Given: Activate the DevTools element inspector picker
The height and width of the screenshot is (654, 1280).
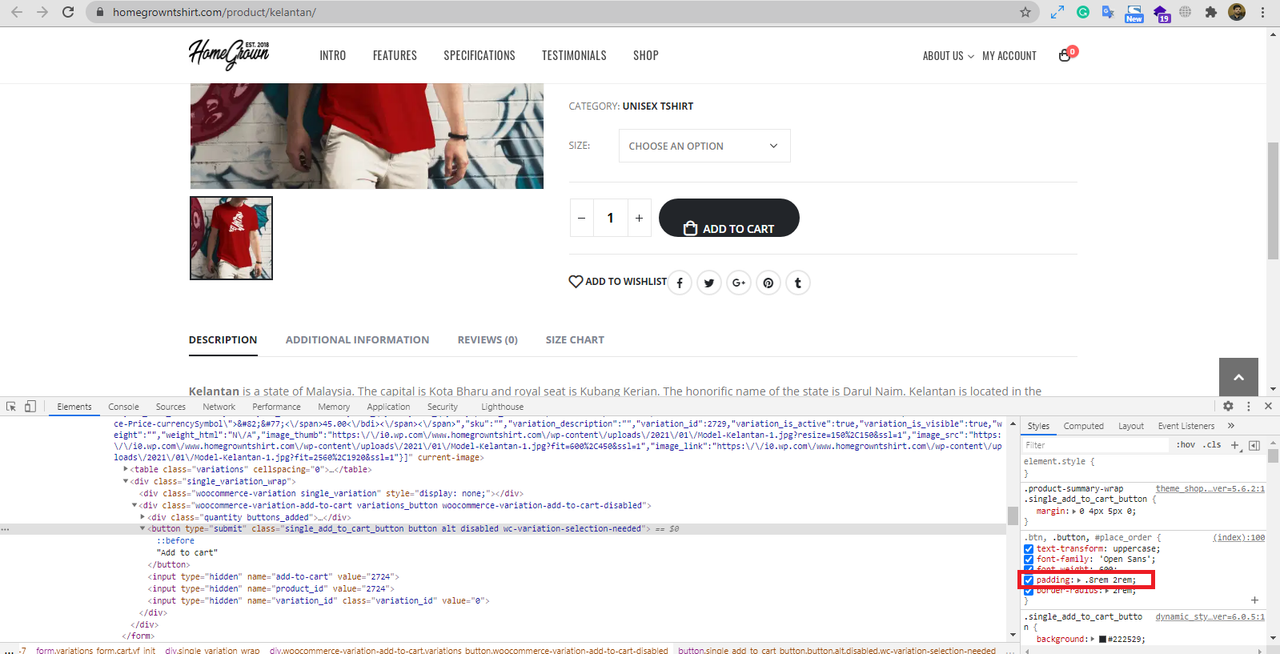Looking at the screenshot, I should [x=11, y=407].
